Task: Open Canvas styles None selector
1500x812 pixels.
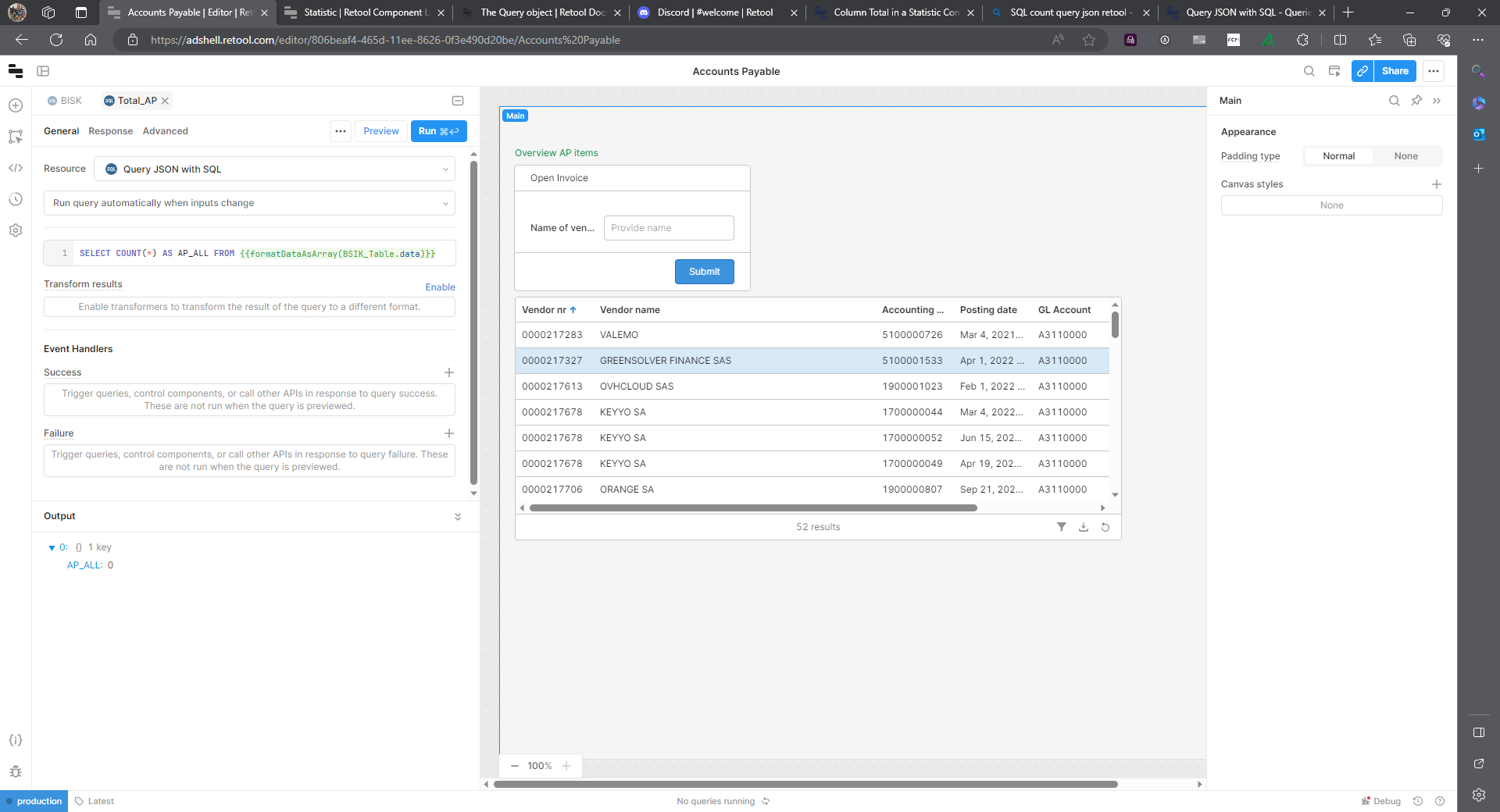Action: pos(1331,205)
